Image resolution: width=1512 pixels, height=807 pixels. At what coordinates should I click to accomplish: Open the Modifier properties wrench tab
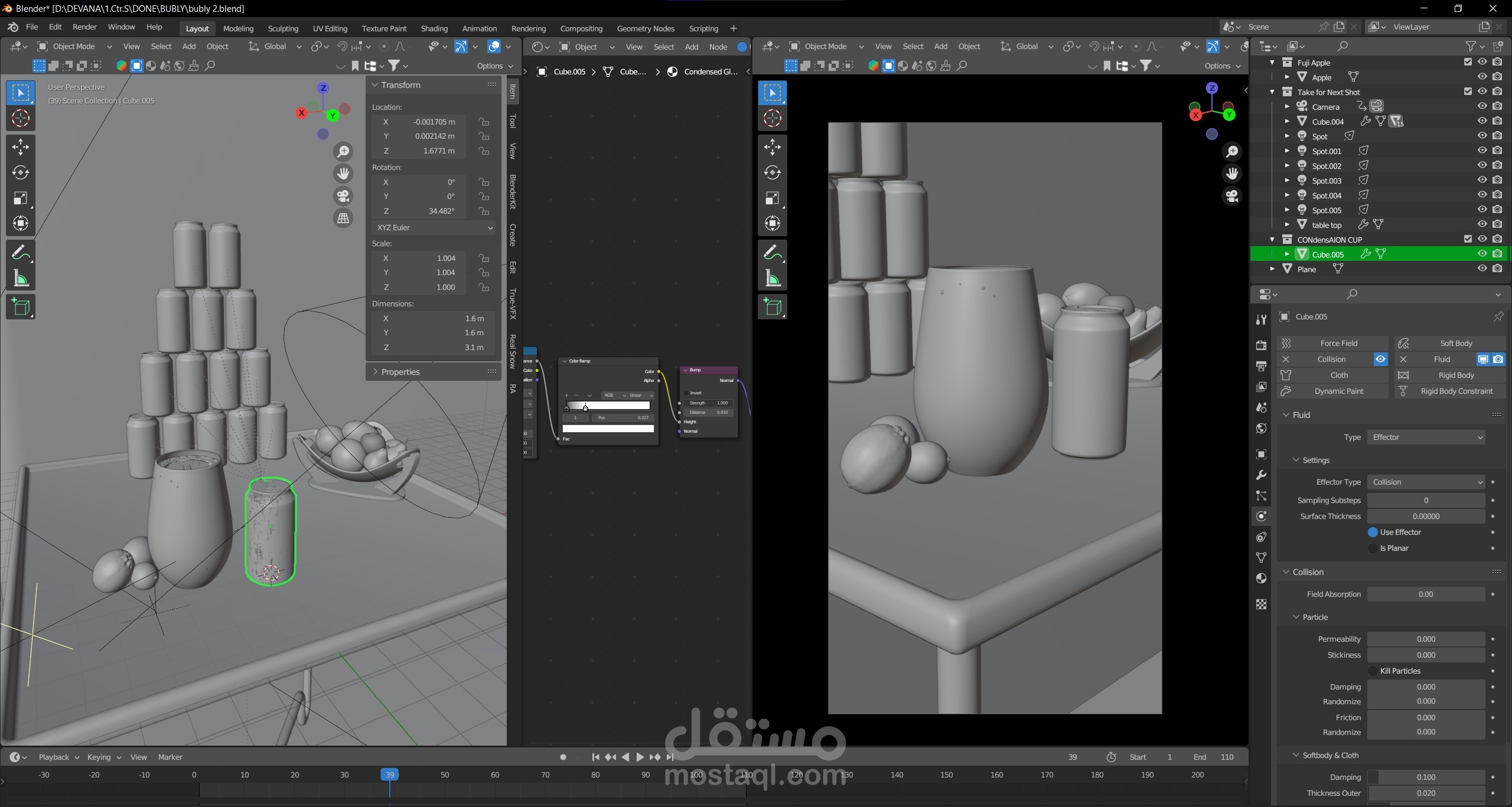tap(1262, 475)
